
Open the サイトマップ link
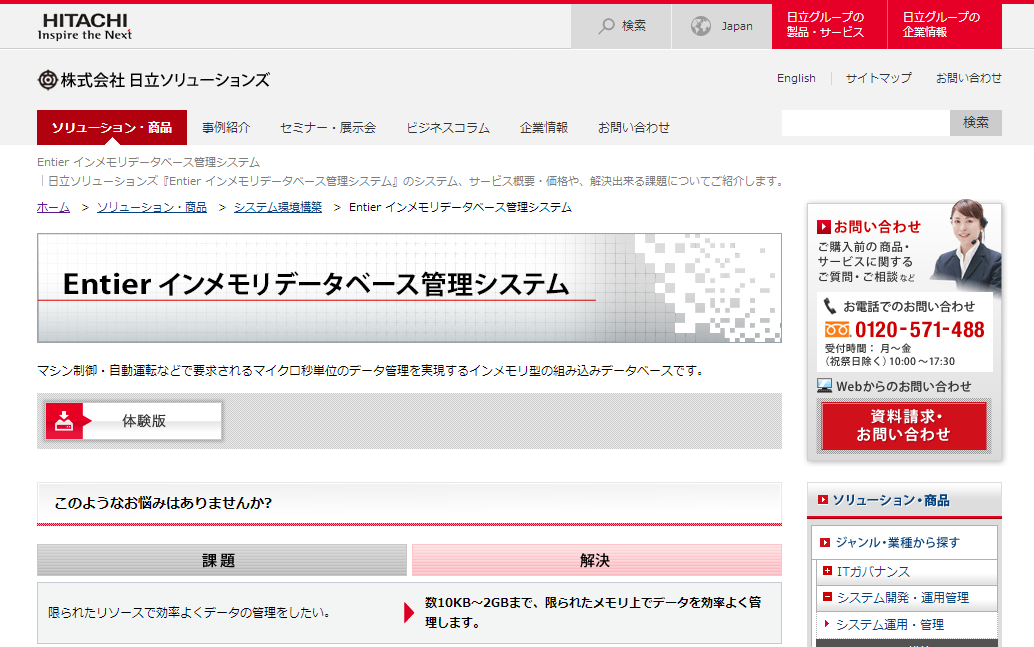pyautogui.click(x=878, y=78)
